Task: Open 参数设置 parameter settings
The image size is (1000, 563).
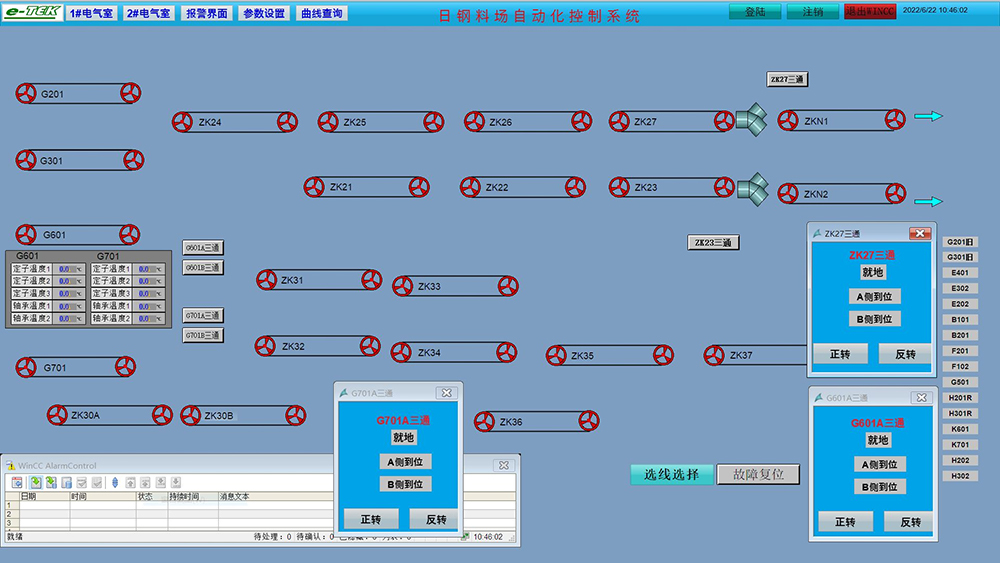Action: coord(264,13)
